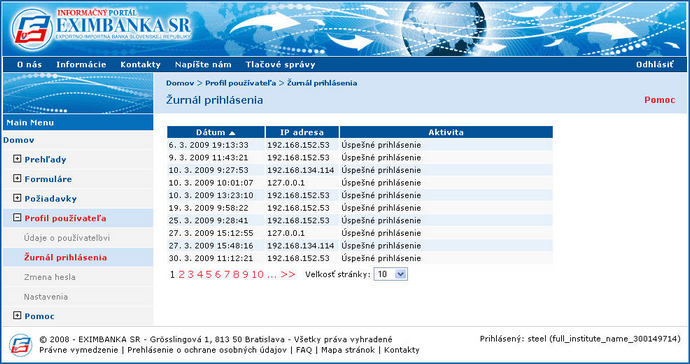Click Úspešné prihlásenie in the 6. 3. 2009 row
This screenshot has width=690, height=364.
(x=382, y=145)
